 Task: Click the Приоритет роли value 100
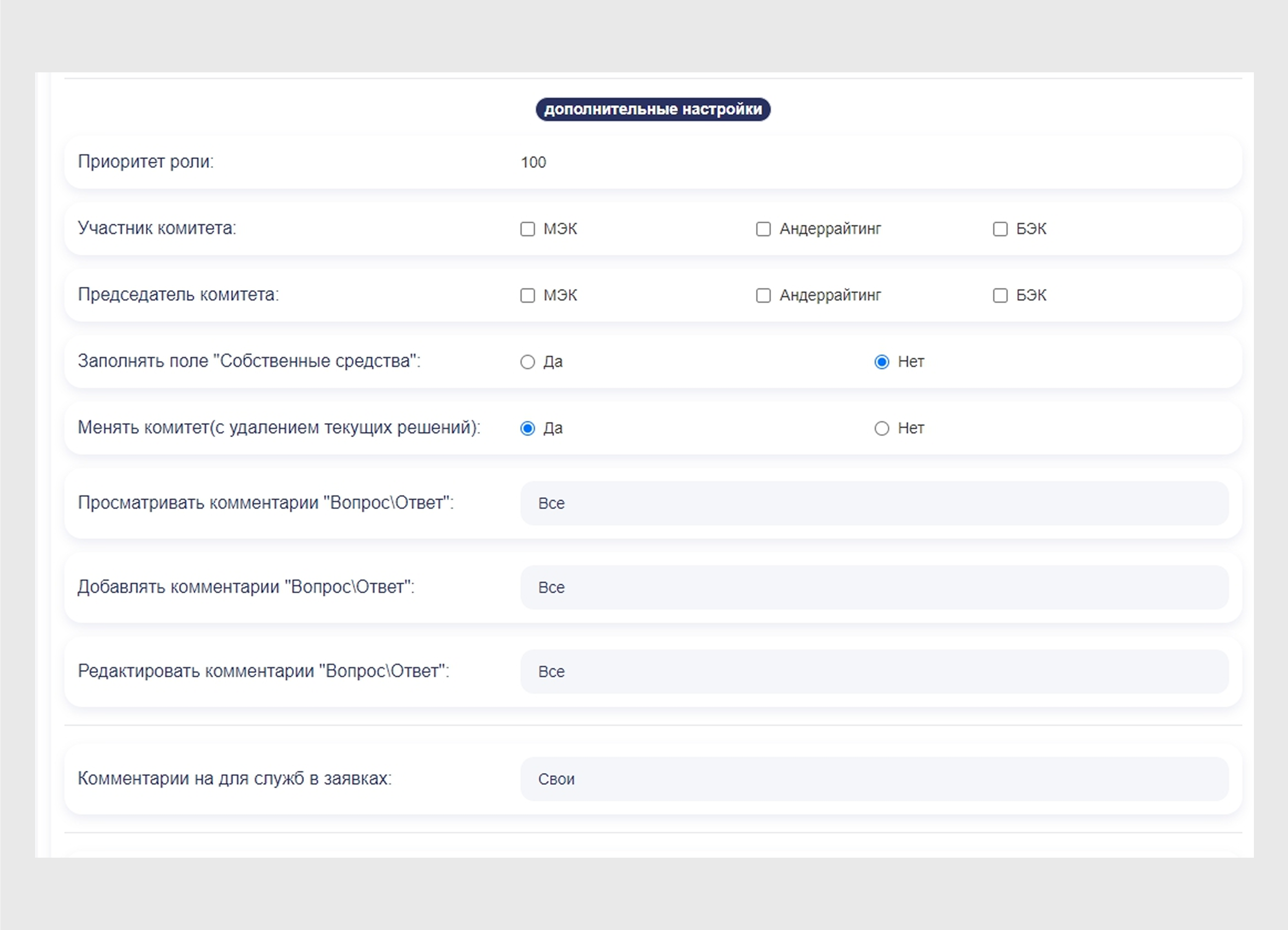click(533, 162)
